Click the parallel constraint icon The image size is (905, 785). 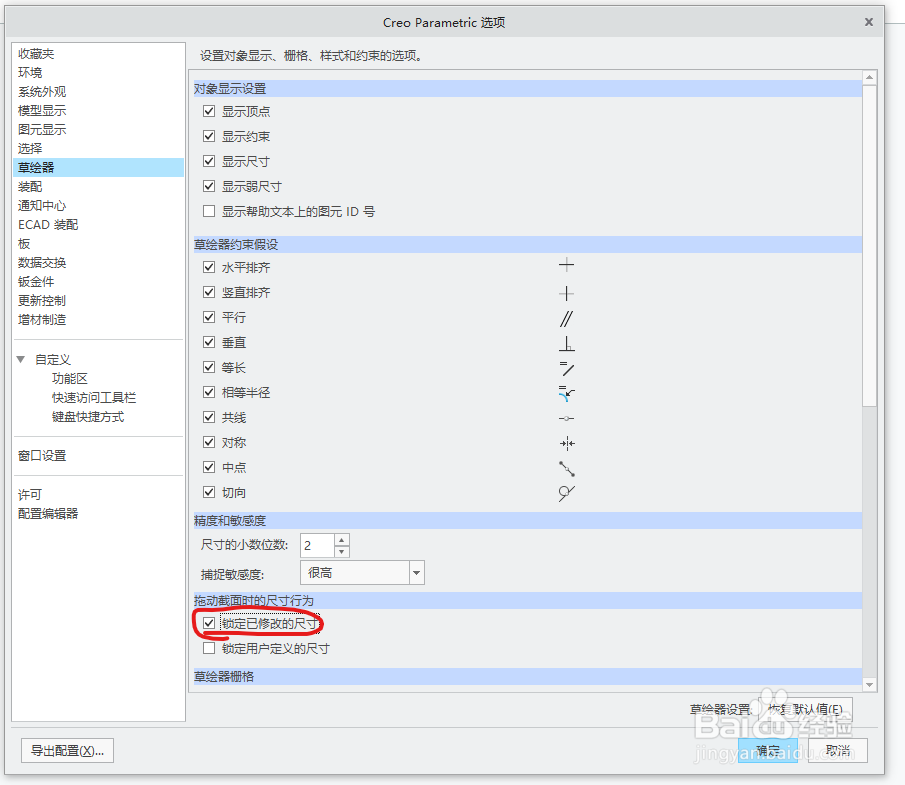point(566,319)
